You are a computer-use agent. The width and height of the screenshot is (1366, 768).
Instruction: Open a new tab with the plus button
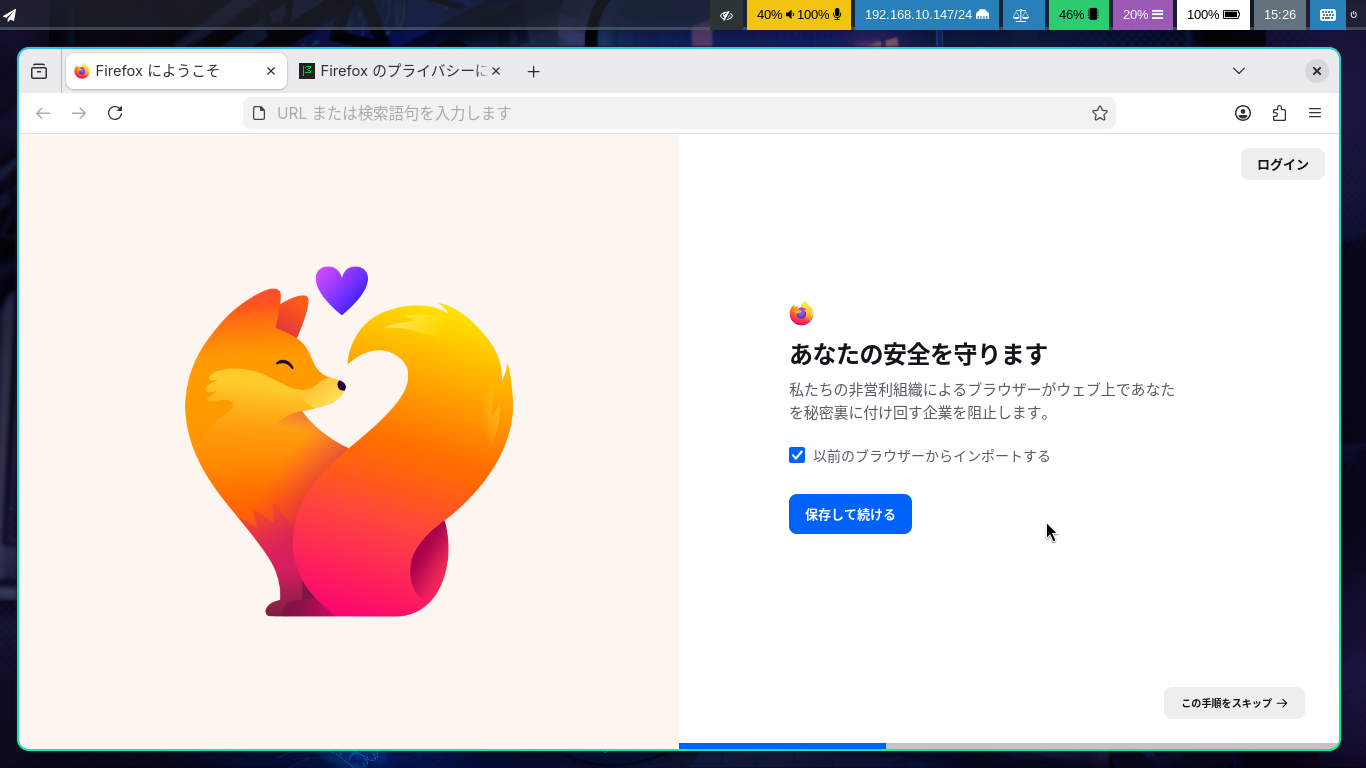pos(534,71)
